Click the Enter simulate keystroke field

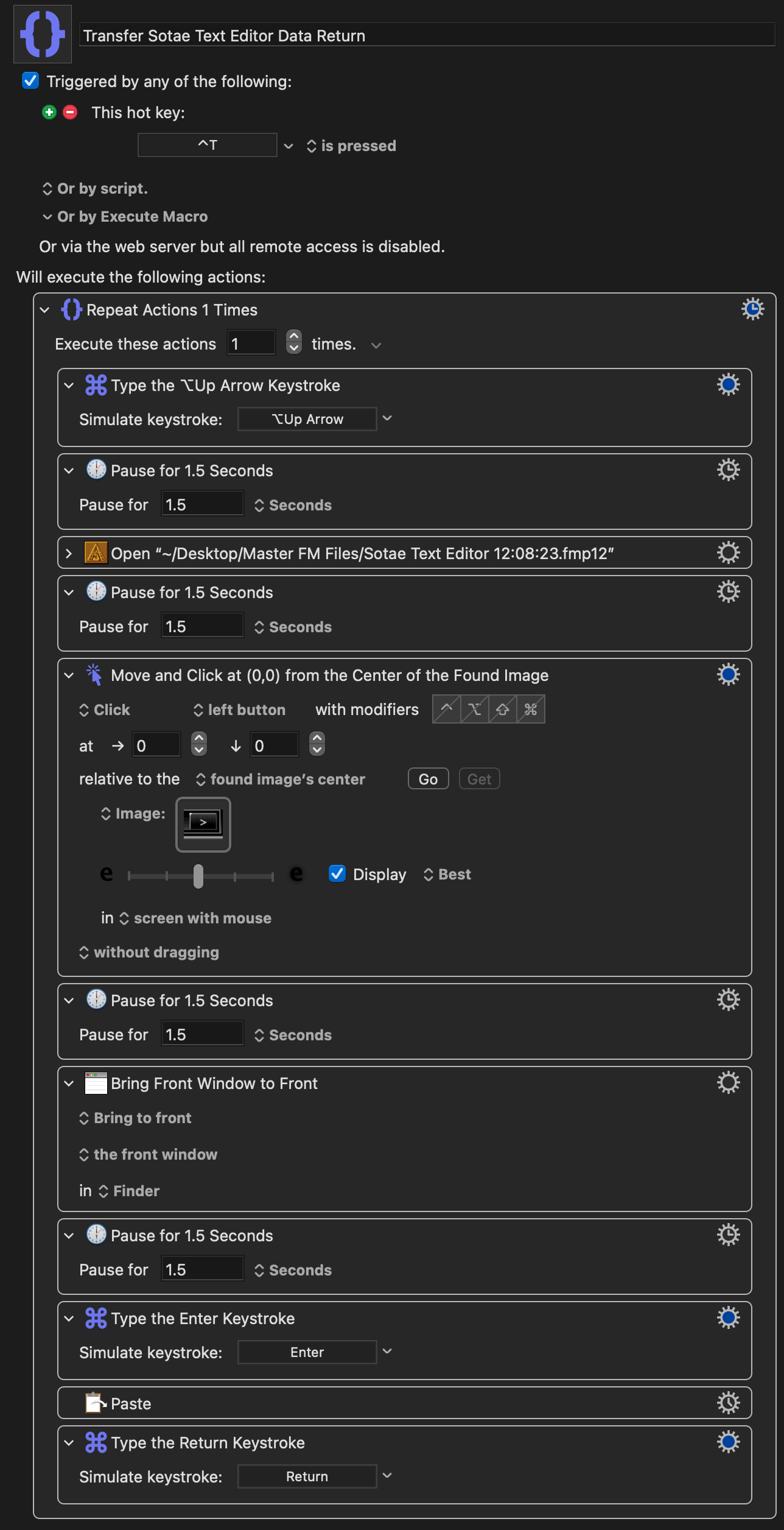tap(307, 1352)
